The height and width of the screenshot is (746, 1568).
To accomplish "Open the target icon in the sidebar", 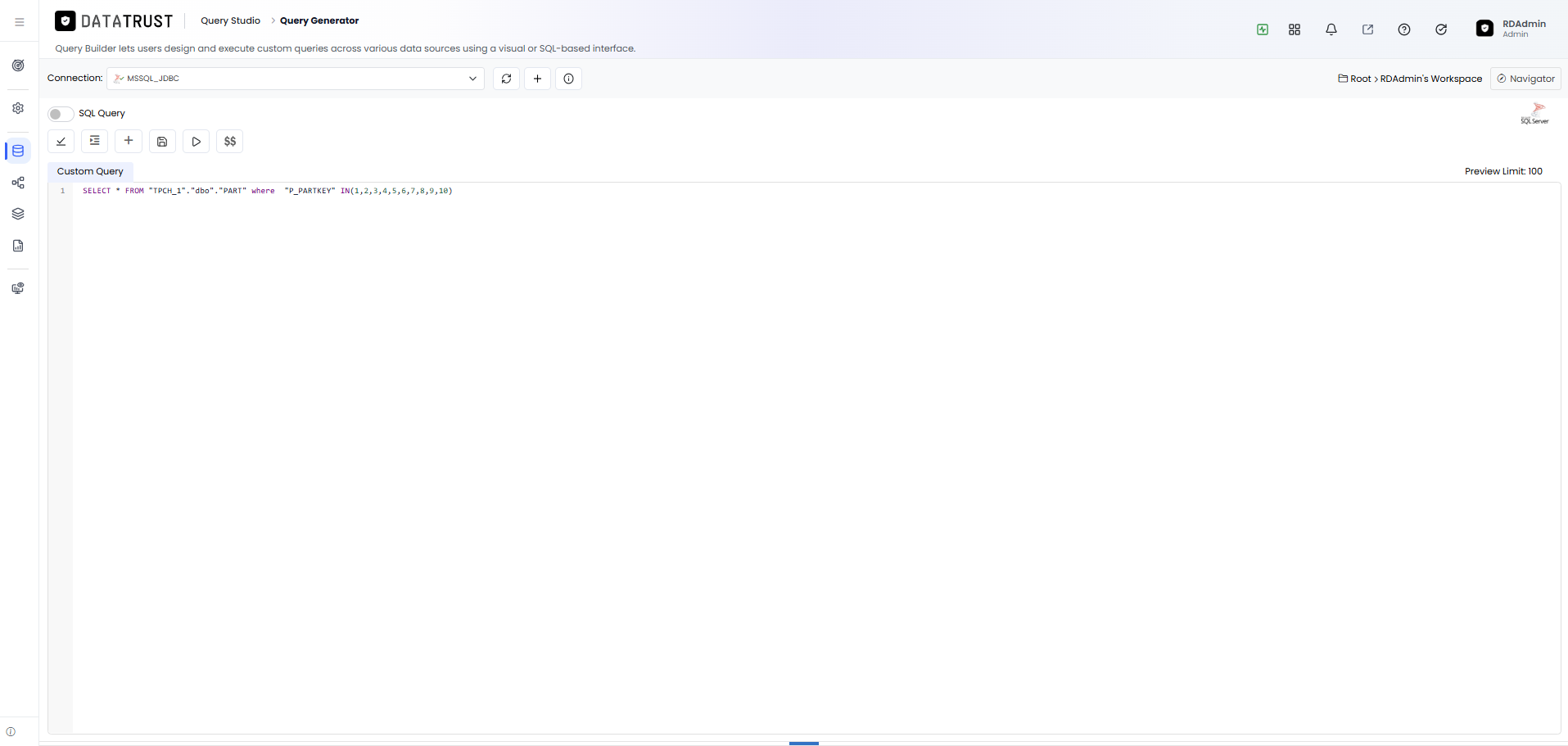I will pyautogui.click(x=18, y=66).
